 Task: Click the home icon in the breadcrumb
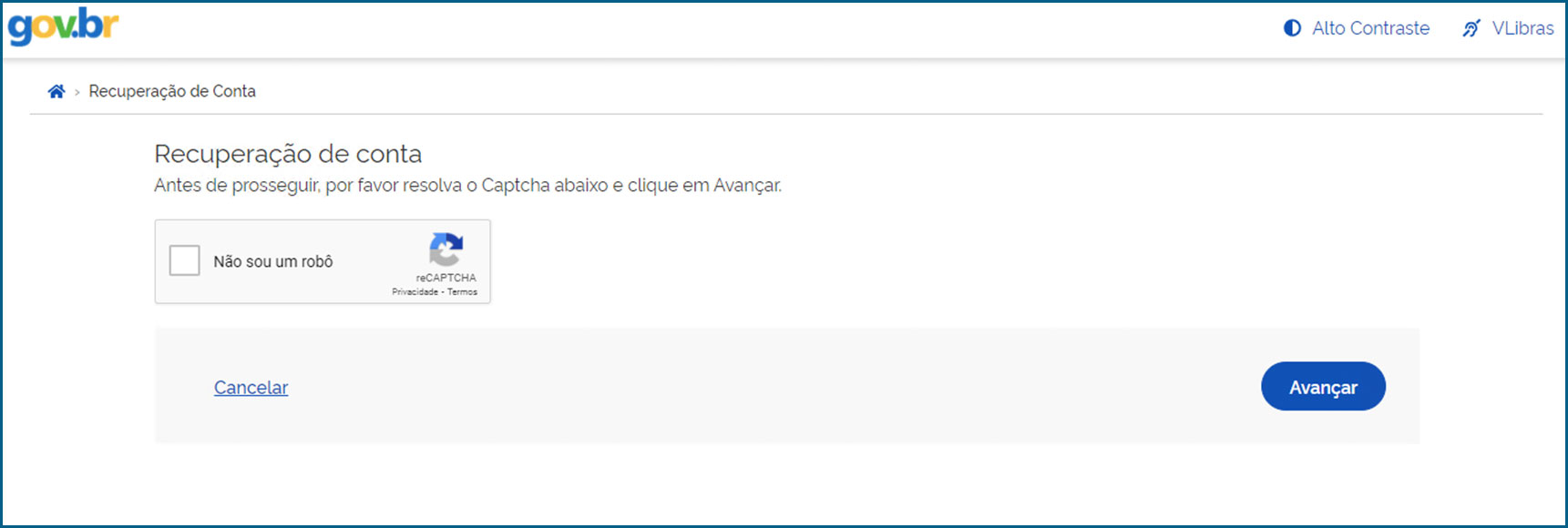[56, 90]
